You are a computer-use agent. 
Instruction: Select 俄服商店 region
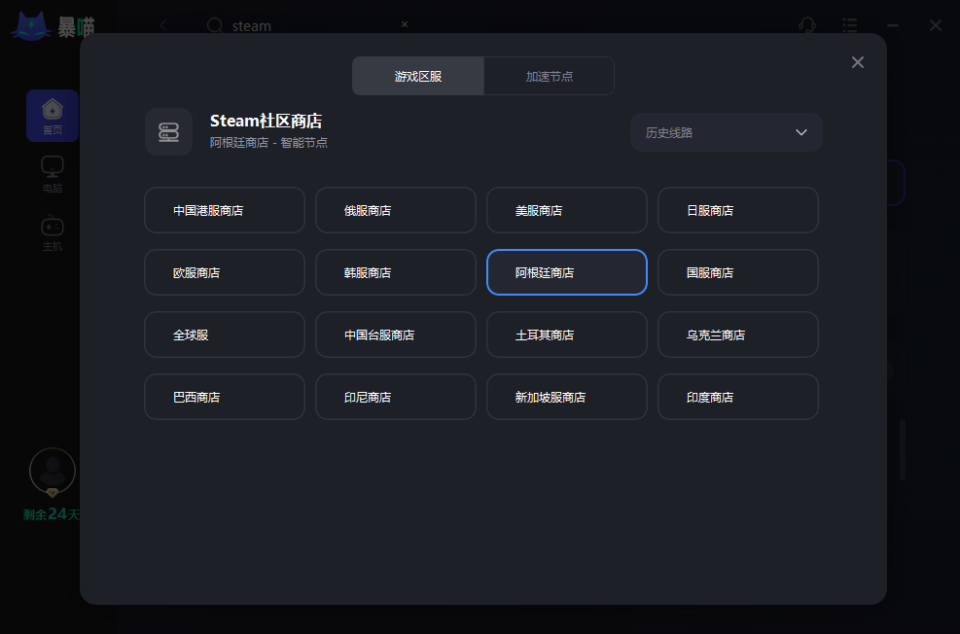[x=396, y=210]
